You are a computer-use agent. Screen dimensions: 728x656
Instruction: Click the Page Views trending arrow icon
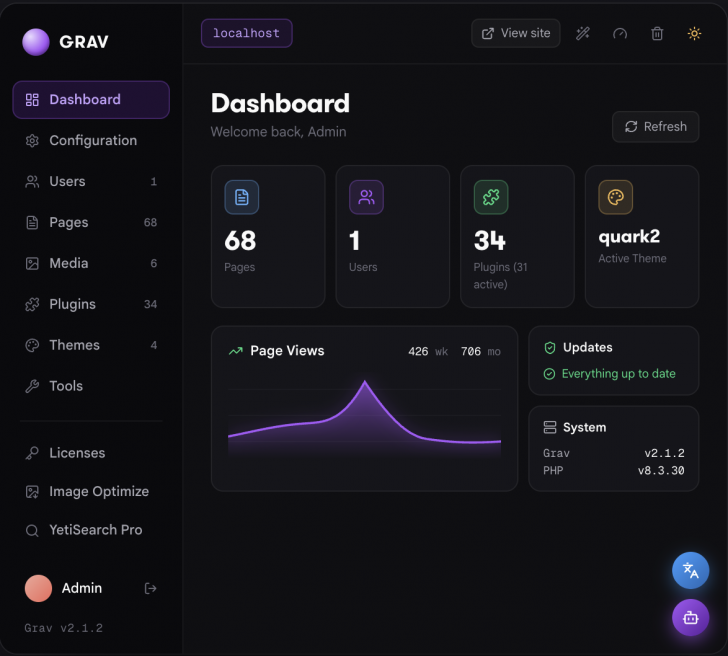236,351
